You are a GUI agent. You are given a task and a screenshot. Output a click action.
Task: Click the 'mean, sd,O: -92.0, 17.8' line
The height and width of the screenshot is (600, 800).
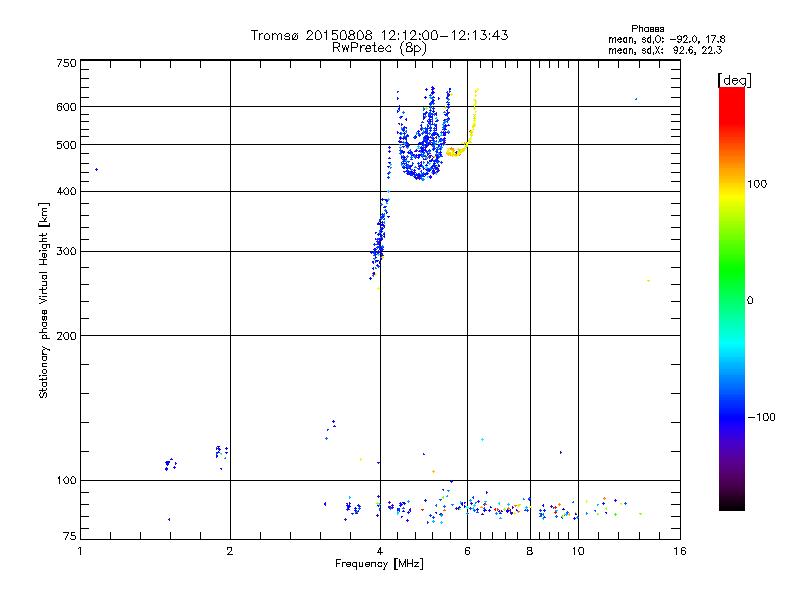(x=666, y=39)
